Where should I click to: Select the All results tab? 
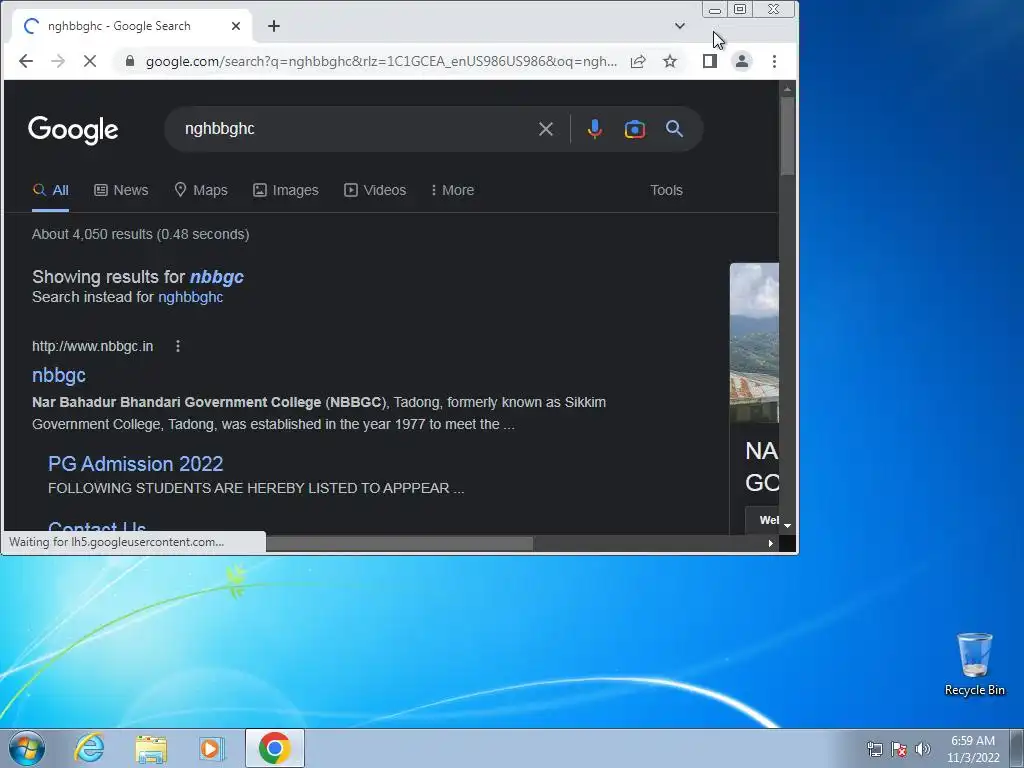50,190
